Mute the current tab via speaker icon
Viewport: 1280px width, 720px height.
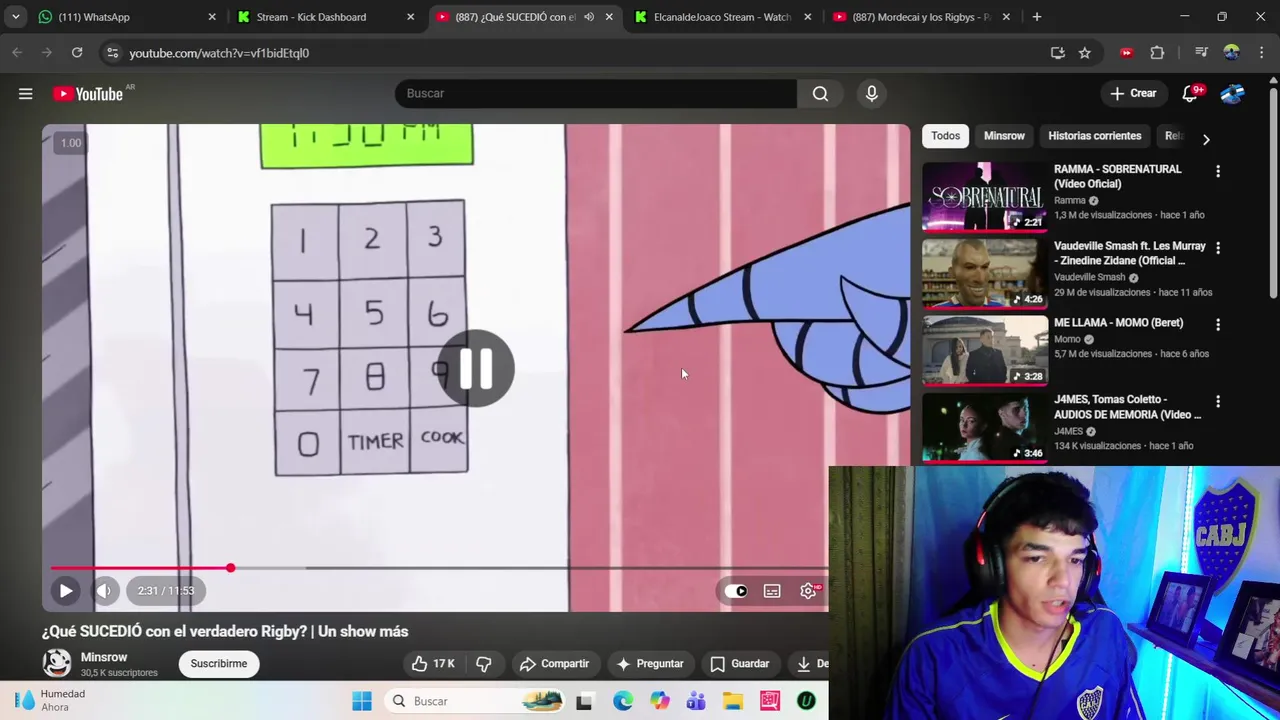click(589, 17)
